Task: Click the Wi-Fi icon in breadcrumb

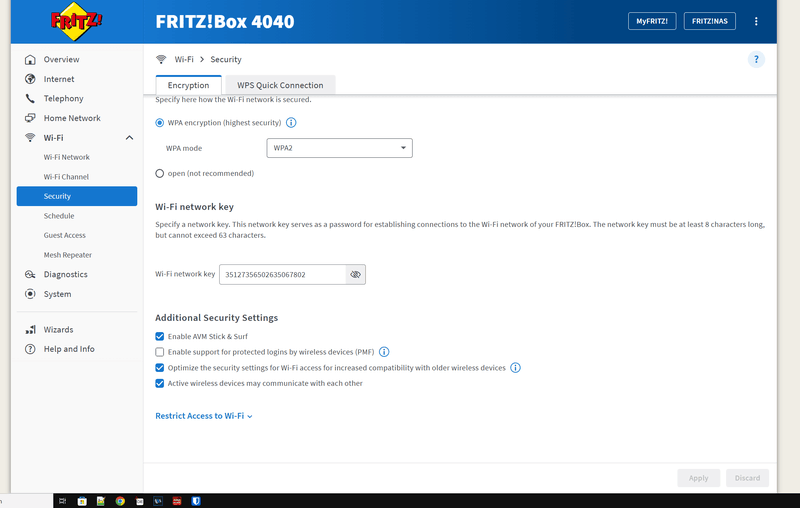Action: 161,60
